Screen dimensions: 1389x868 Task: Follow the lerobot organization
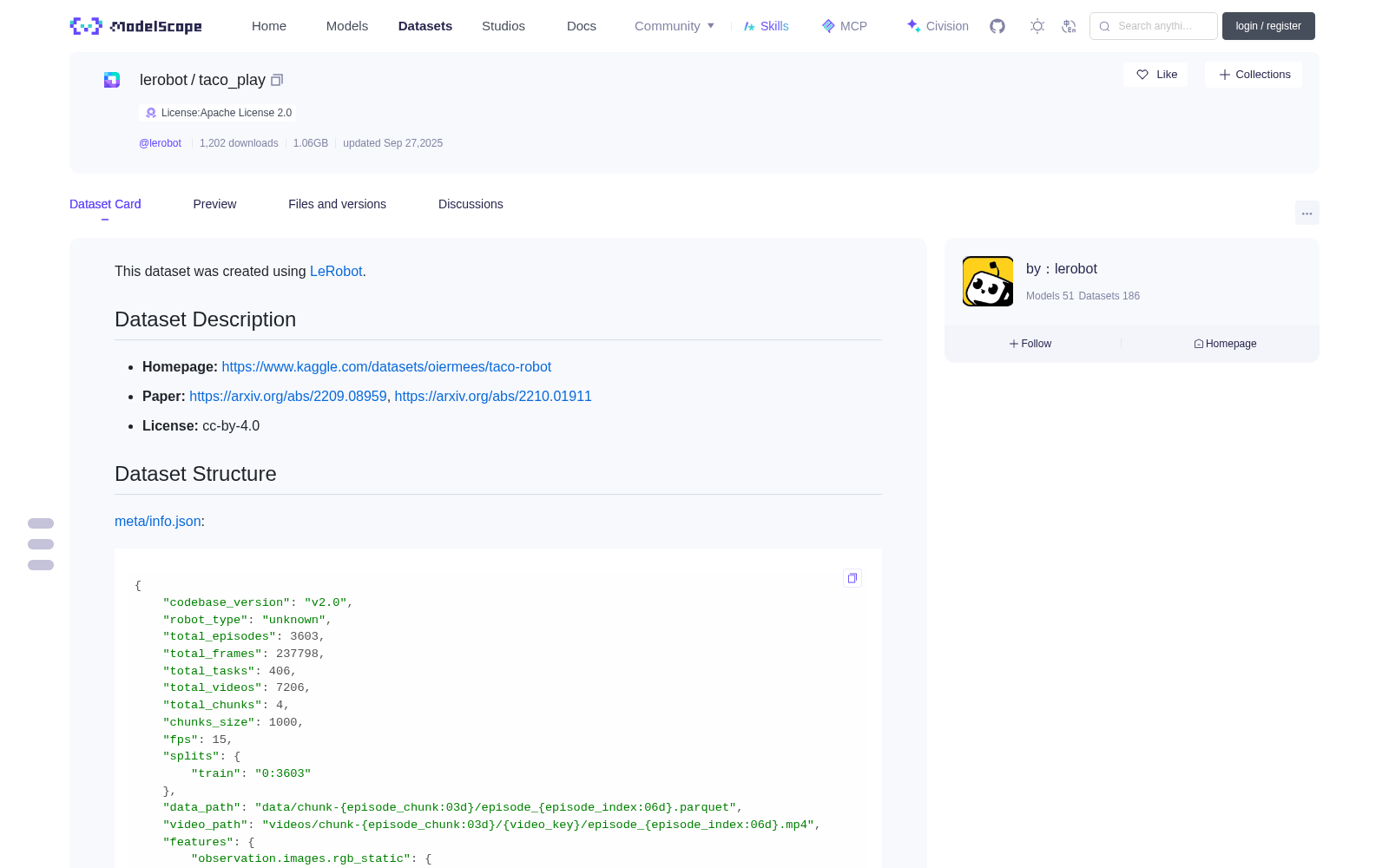pyautogui.click(x=1030, y=344)
